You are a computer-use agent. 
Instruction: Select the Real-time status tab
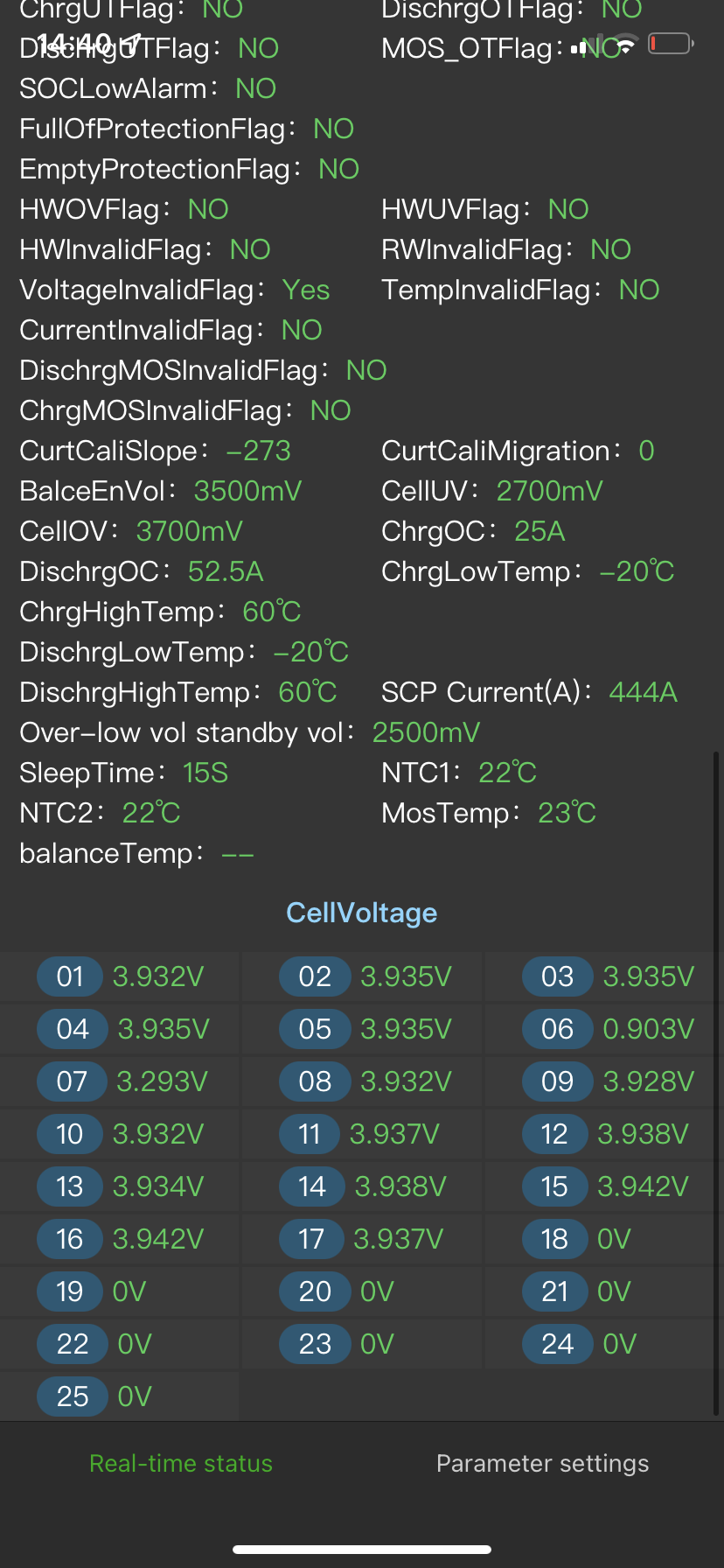[x=181, y=1463]
